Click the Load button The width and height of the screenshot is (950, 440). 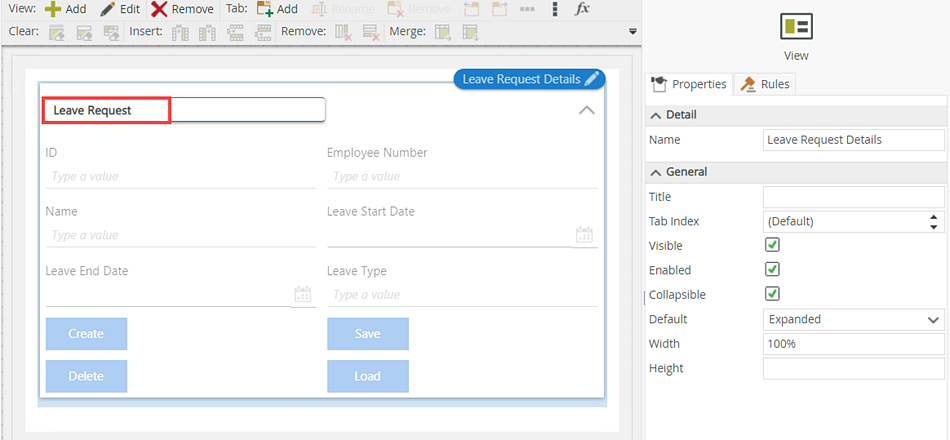click(x=368, y=376)
